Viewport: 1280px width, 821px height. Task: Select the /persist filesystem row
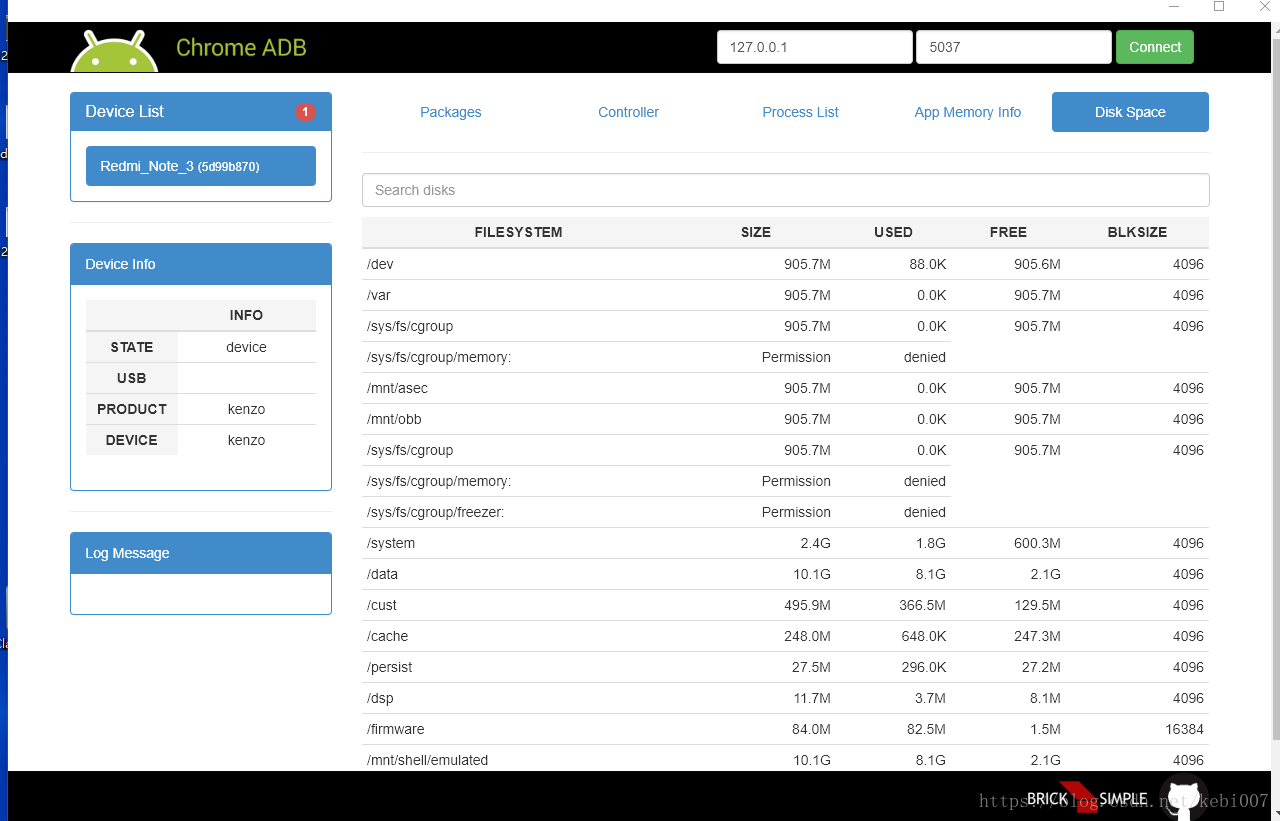[786, 667]
